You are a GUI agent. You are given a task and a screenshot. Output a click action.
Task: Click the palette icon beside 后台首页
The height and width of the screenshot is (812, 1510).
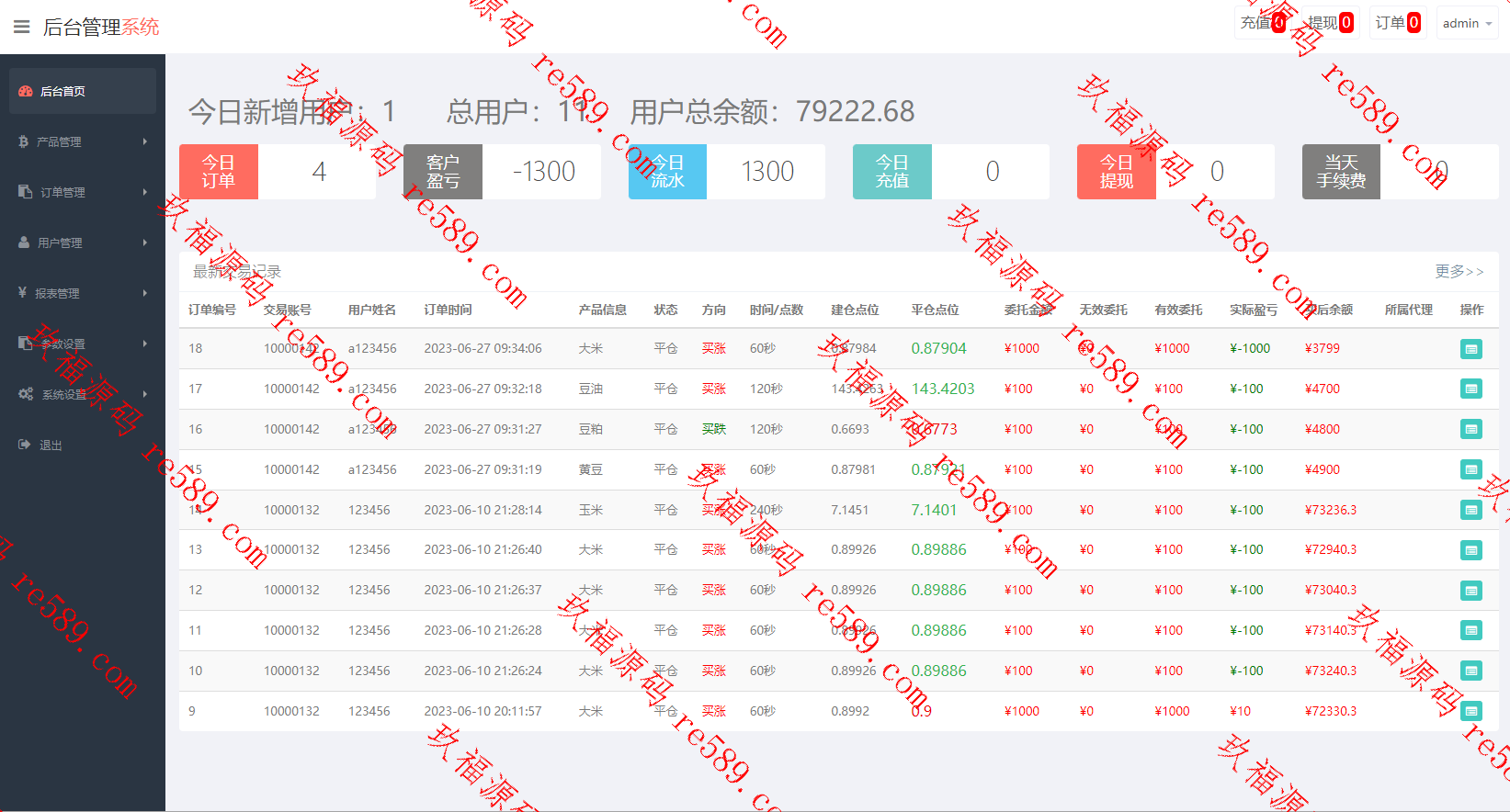click(26, 91)
